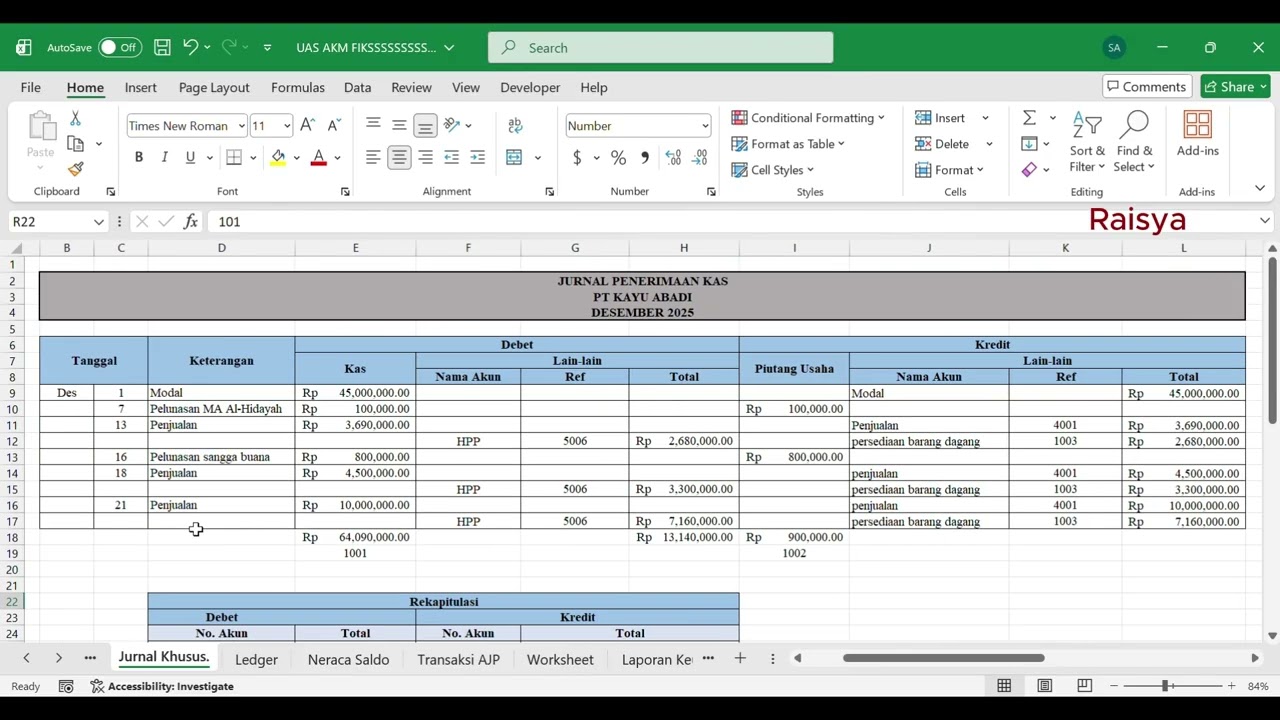Switch to Insert ribbon tab
1280x720 pixels.
tap(141, 87)
